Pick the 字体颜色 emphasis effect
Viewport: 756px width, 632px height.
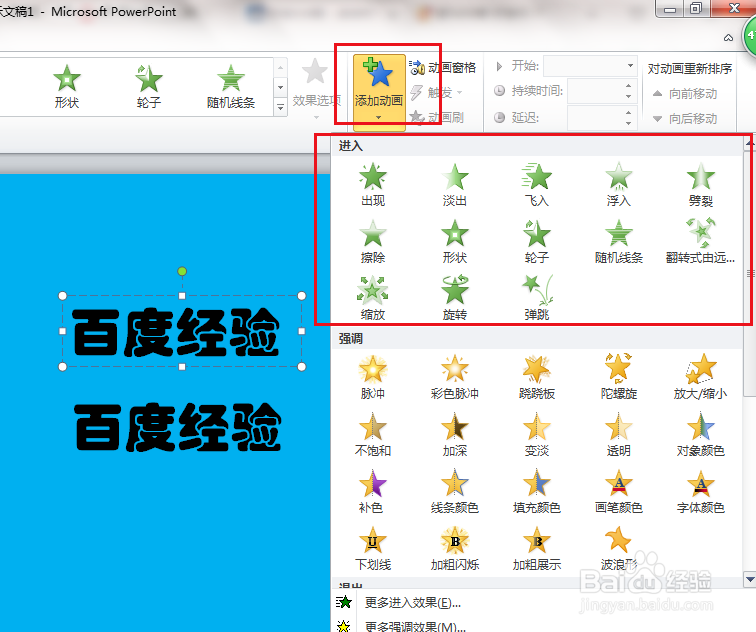click(x=701, y=491)
